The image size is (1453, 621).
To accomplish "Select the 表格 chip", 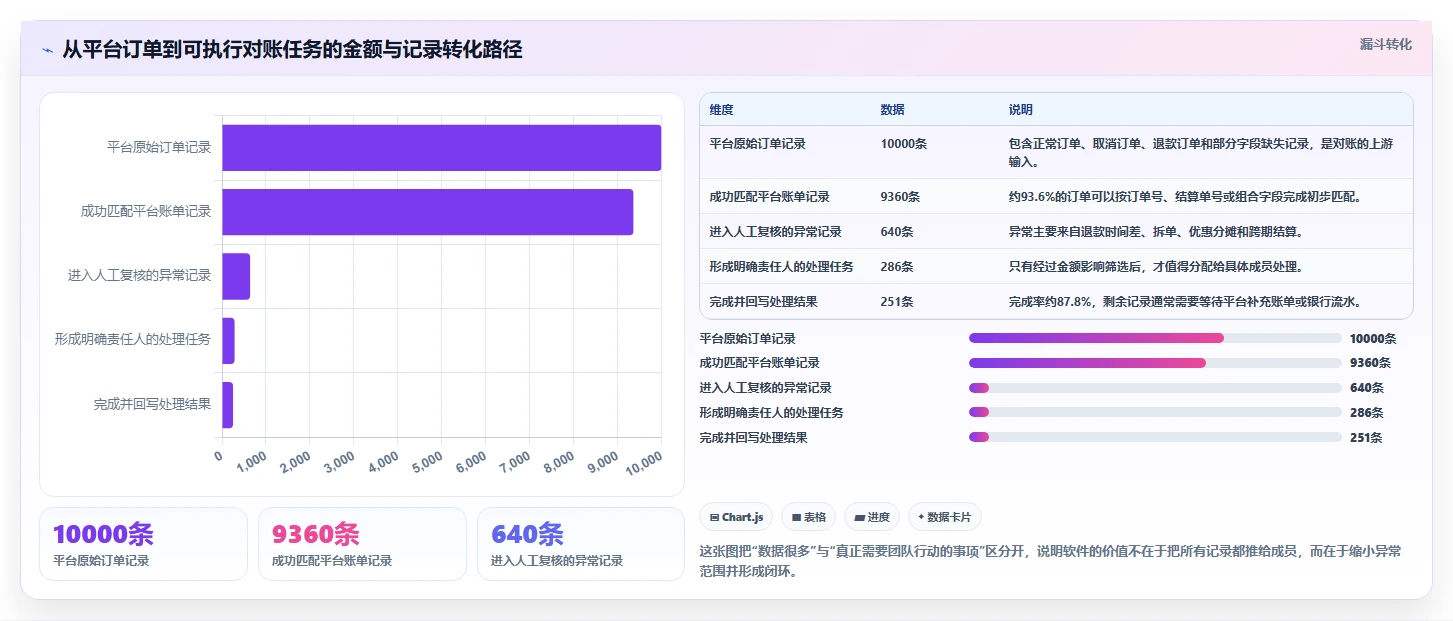I will click(808, 517).
